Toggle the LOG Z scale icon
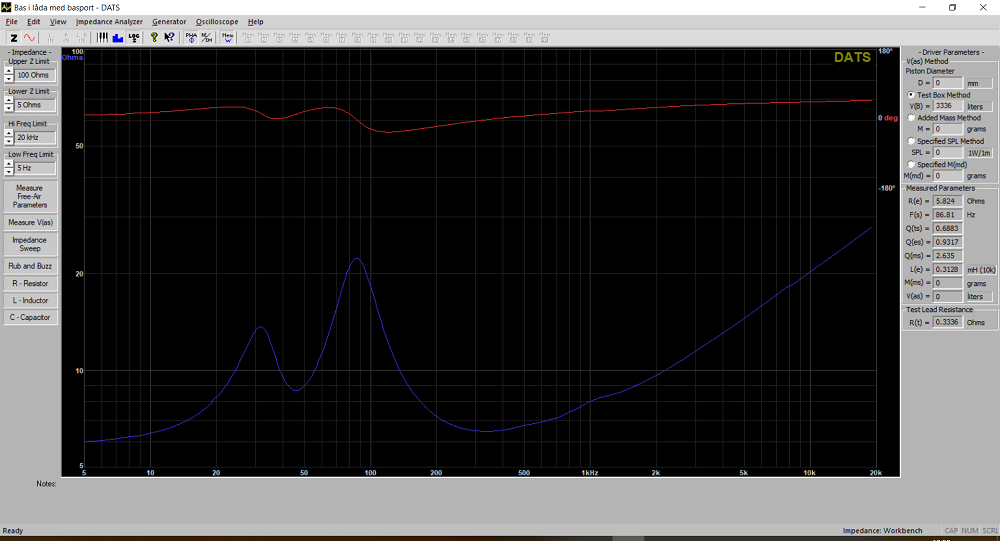This screenshot has width=1000, height=541. (134, 38)
